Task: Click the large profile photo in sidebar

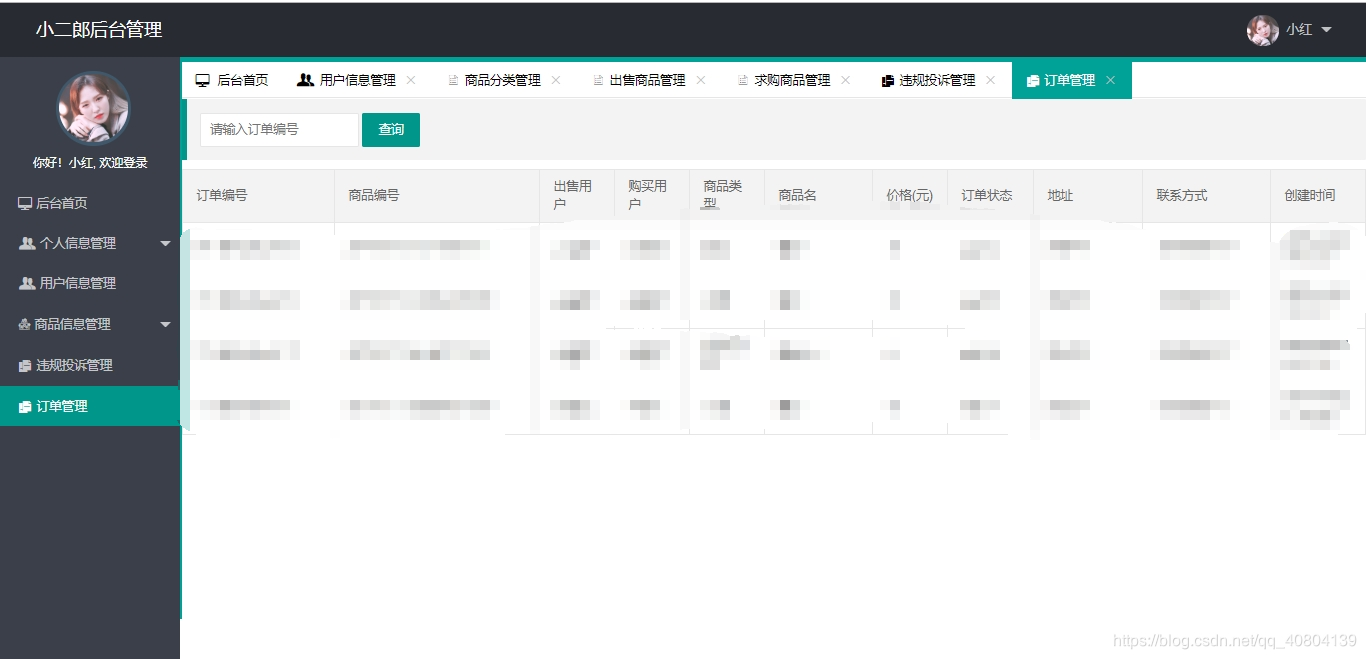Action: click(x=93, y=107)
